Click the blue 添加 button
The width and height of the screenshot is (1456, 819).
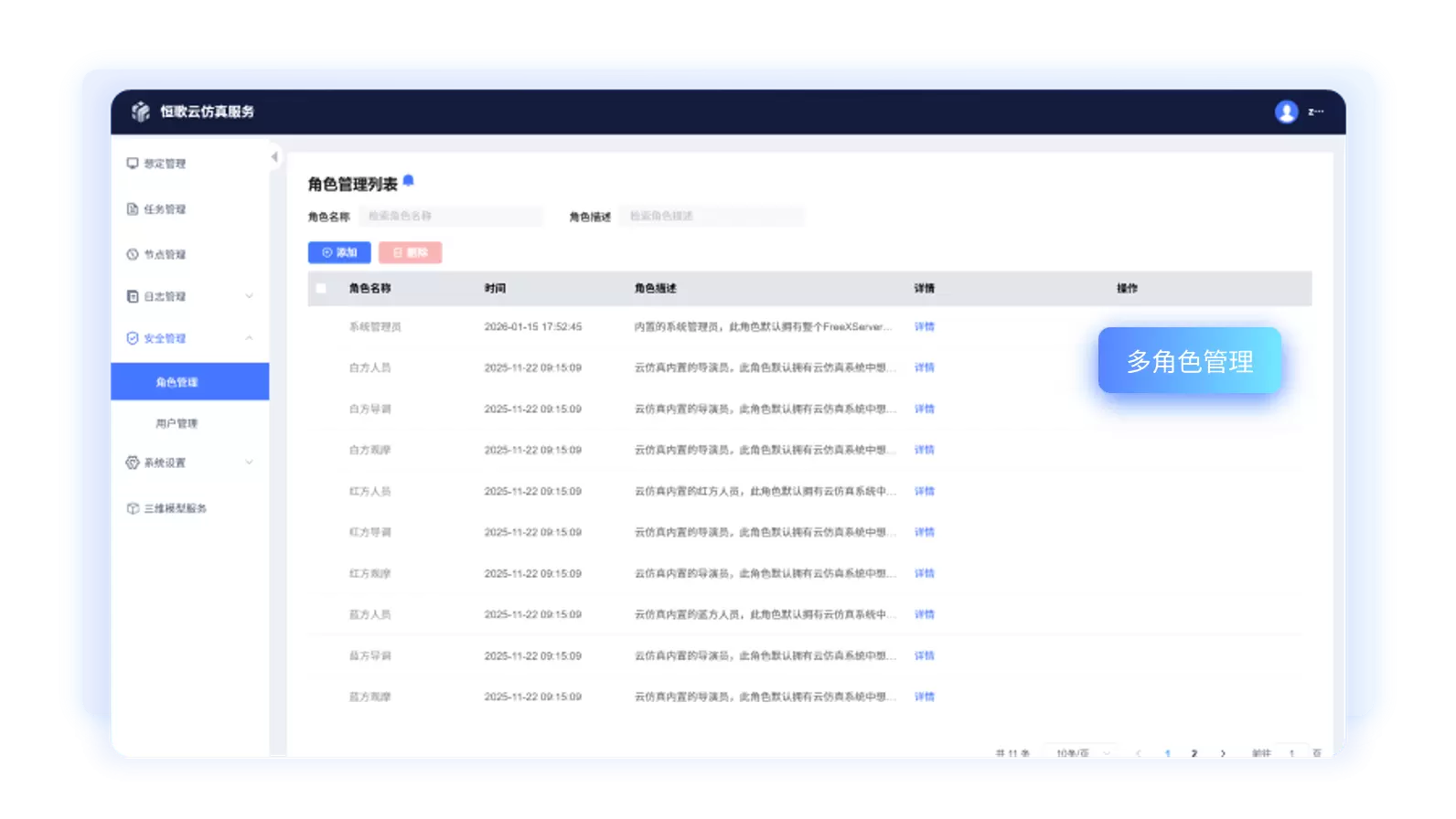point(339,252)
